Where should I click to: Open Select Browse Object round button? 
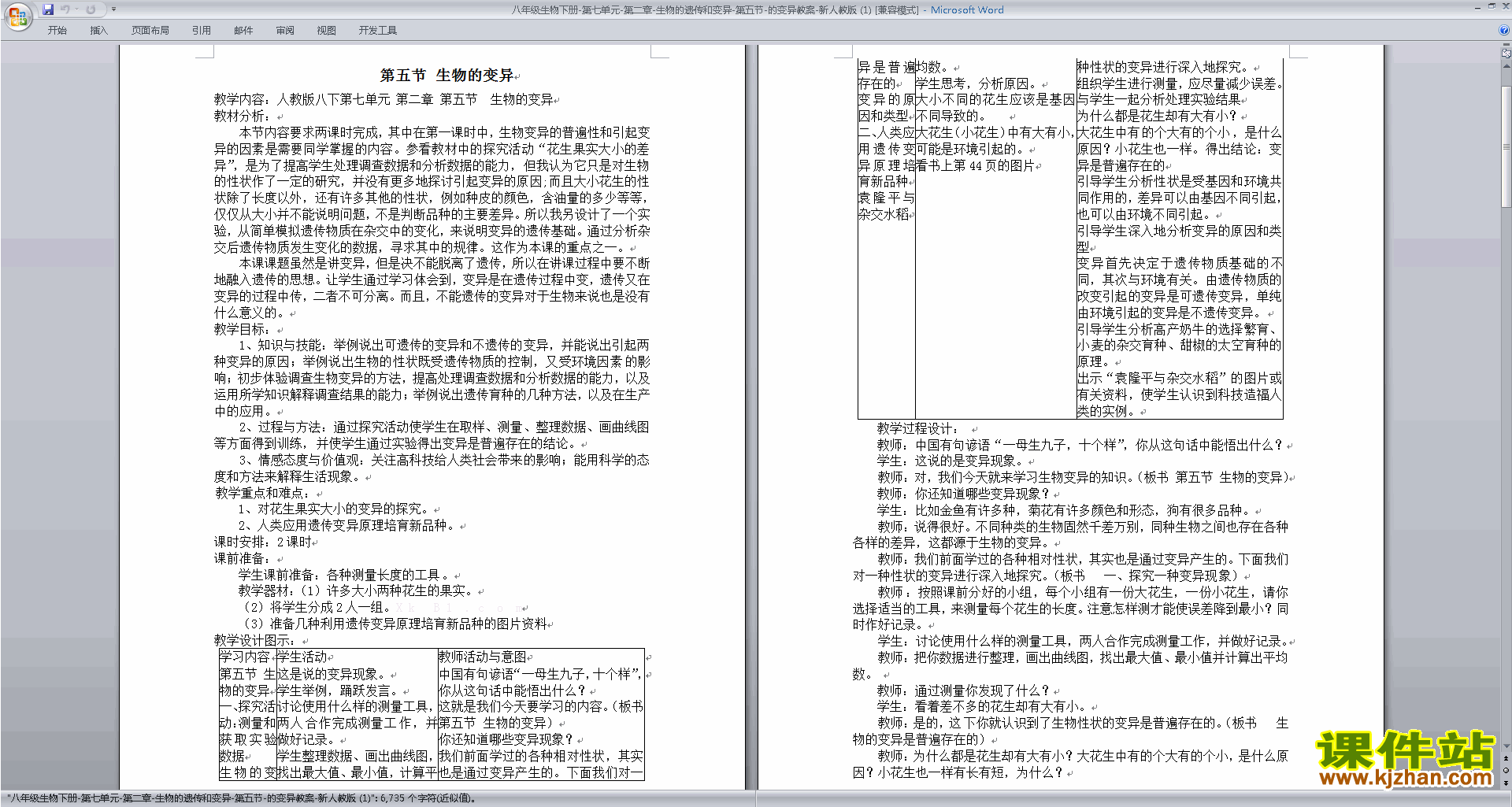1506,771
